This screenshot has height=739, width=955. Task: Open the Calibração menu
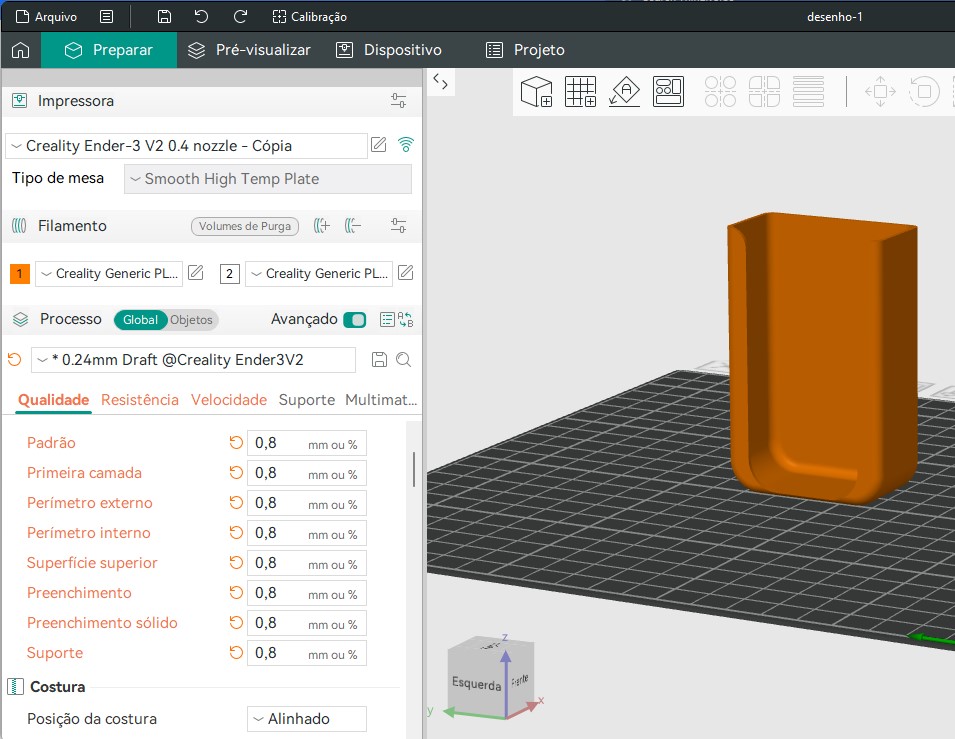coord(310,17)
